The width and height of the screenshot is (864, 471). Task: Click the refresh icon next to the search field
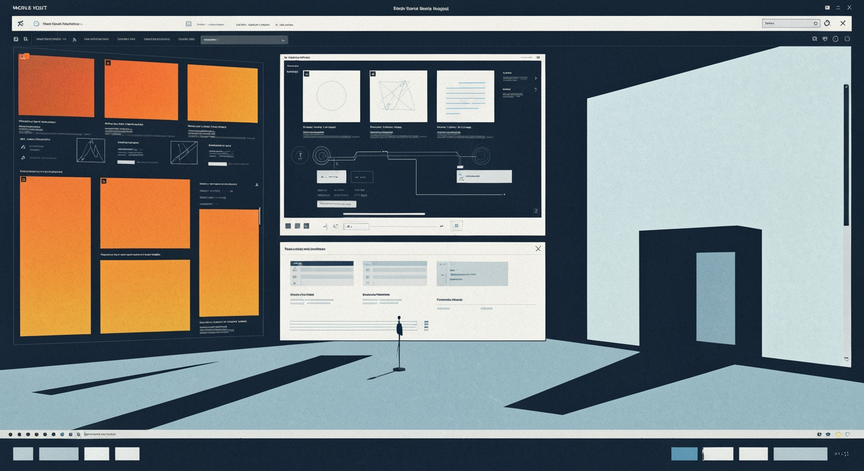pos(827,23)
